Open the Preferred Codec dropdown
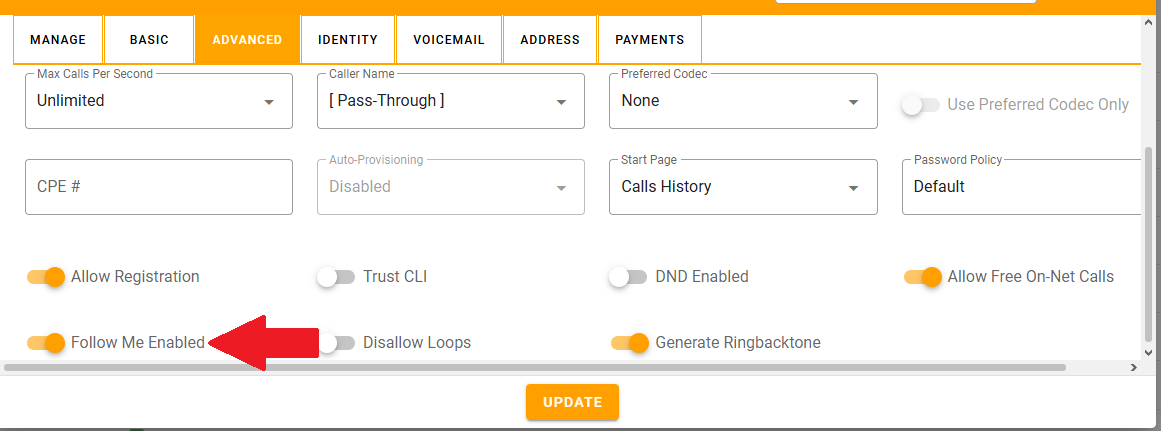This screenshot has width=1161, height=431. point(743,101)
